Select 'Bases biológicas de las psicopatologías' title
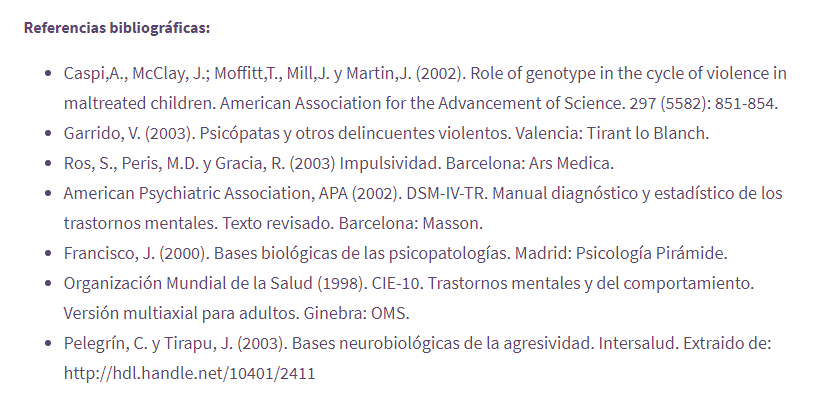The height and width of the screenshot is (411, 835). (x=362, y=253)
